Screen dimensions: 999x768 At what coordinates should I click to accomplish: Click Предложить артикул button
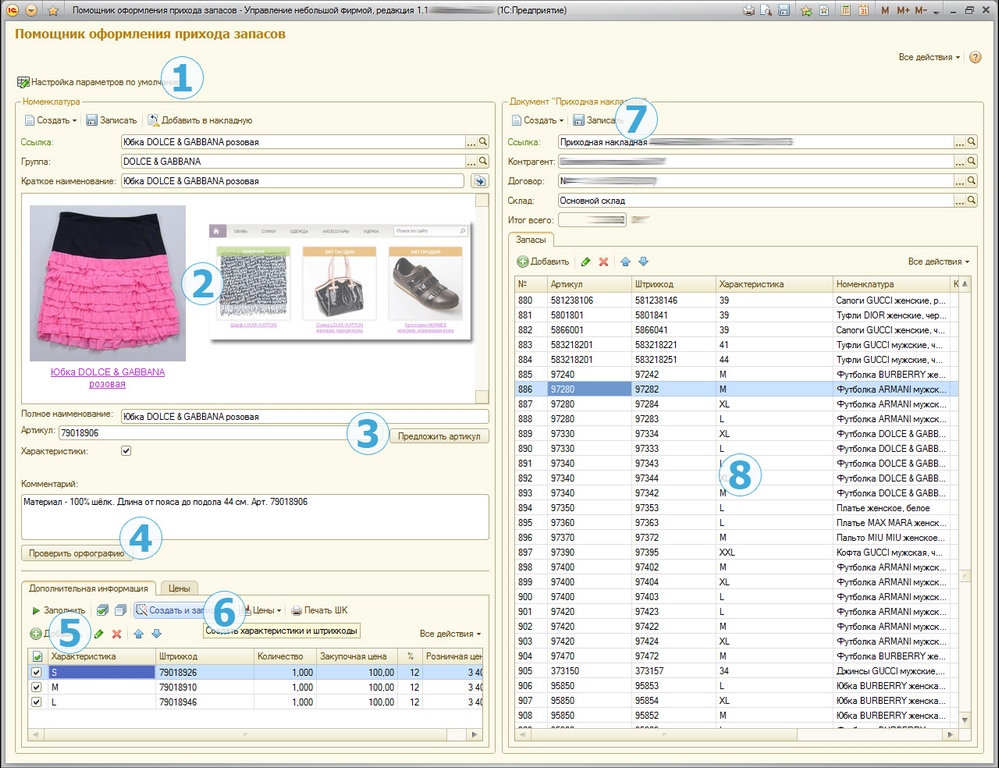coord(439,436)
